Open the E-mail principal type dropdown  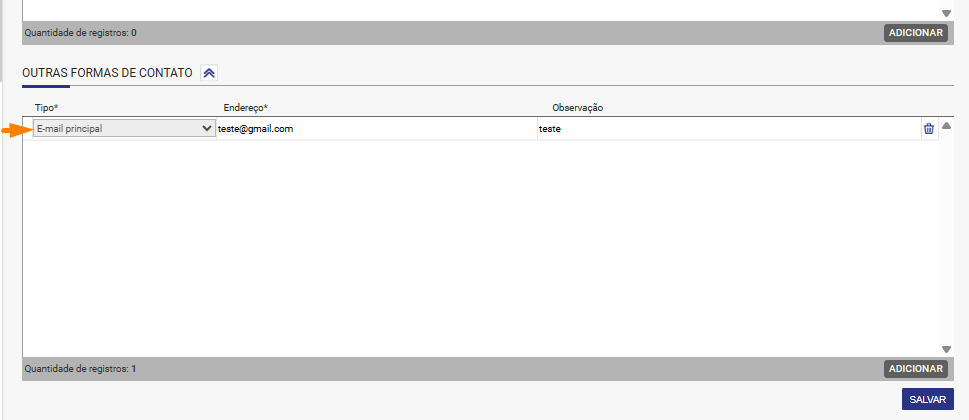click(x=124, y=128)
